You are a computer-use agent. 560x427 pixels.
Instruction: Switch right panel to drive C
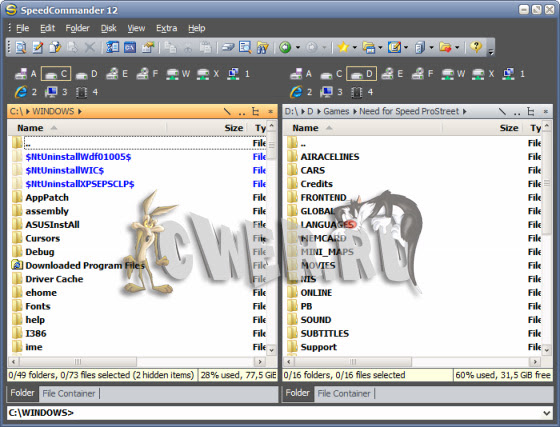[331, 74]
